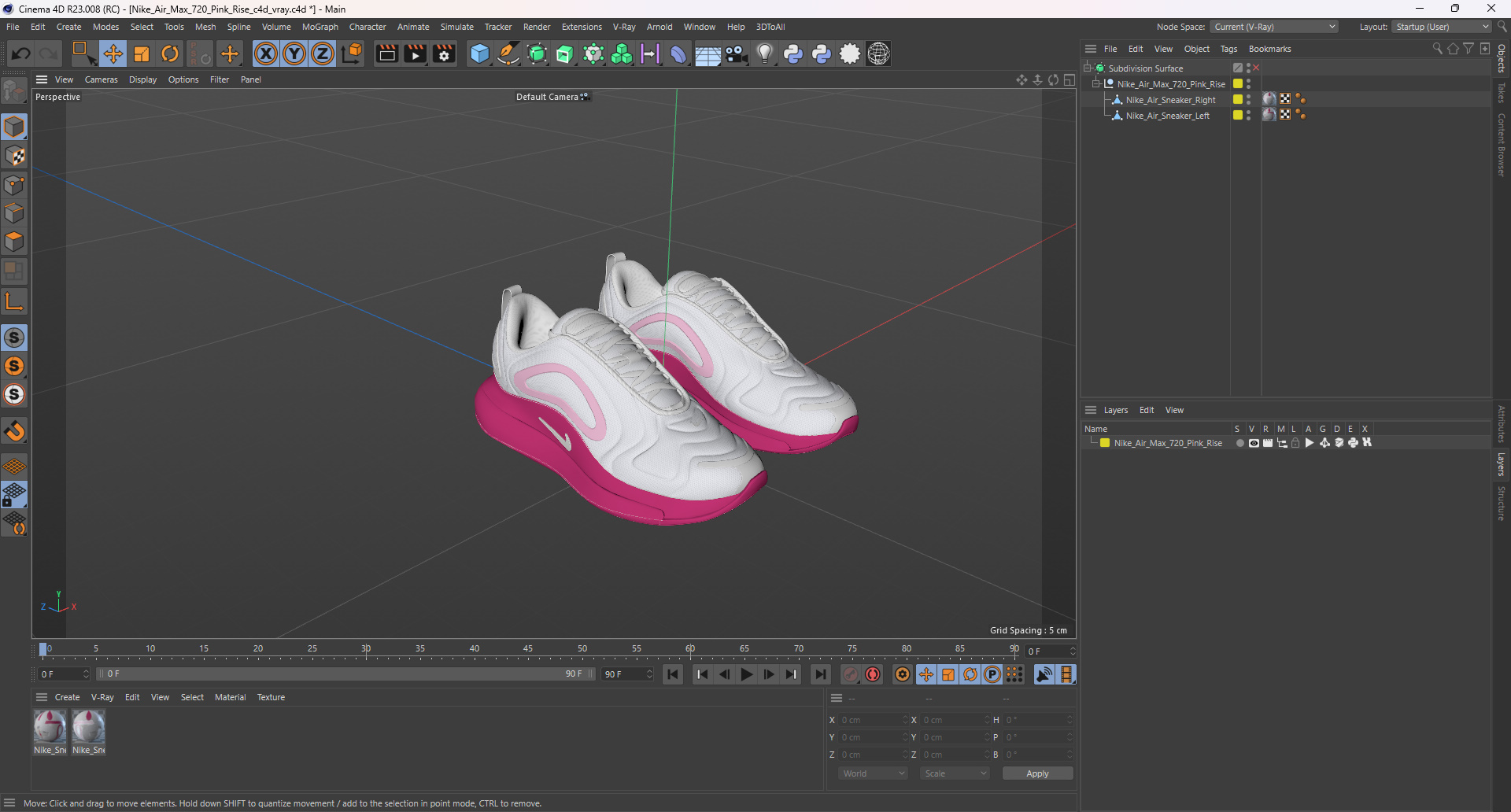The image size is (1511, 812).
Task: Switch to Model mode cube icon
Action: point(14,127)
